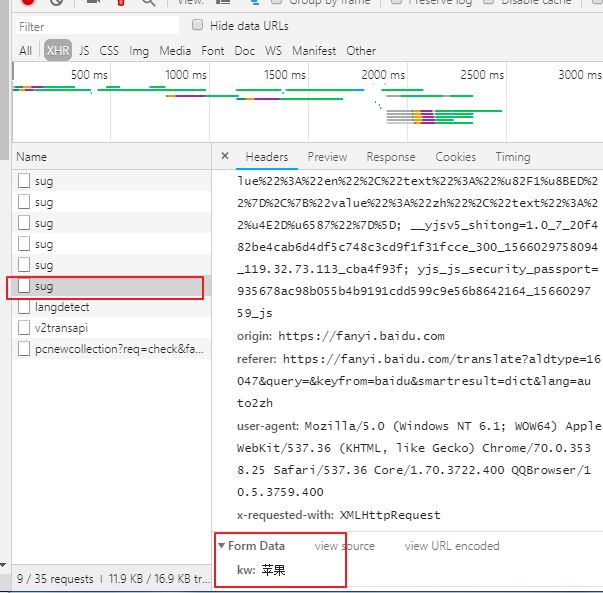Screen dimensions: 603x593
Task: Collapse the Form Data section triangle
Action: [221, 545]
